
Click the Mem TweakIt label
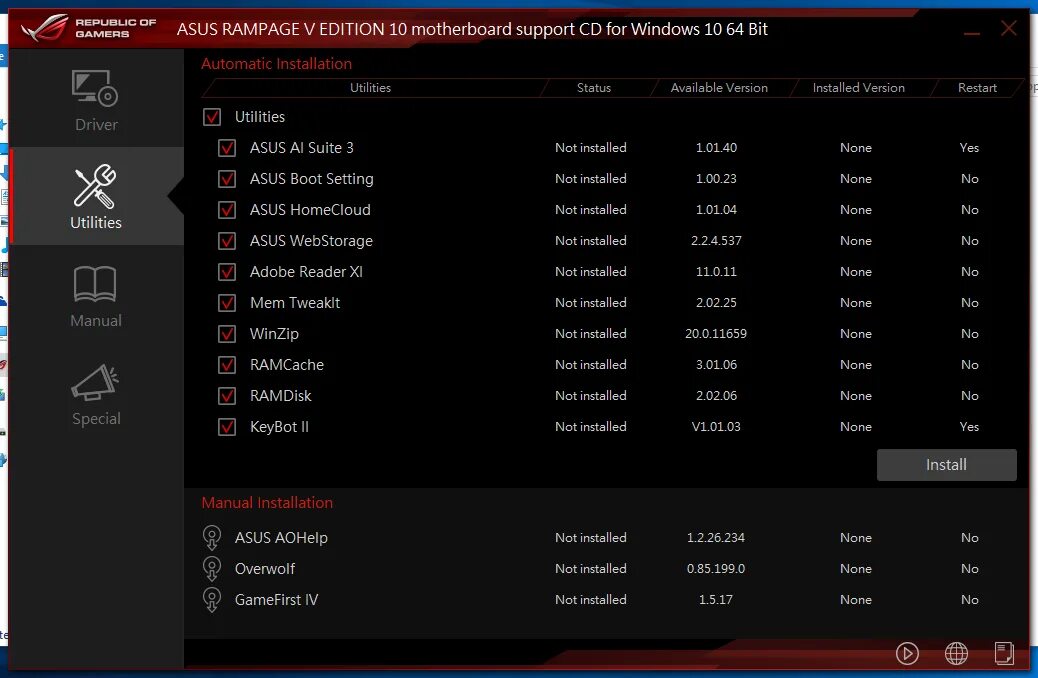point(295,303)
